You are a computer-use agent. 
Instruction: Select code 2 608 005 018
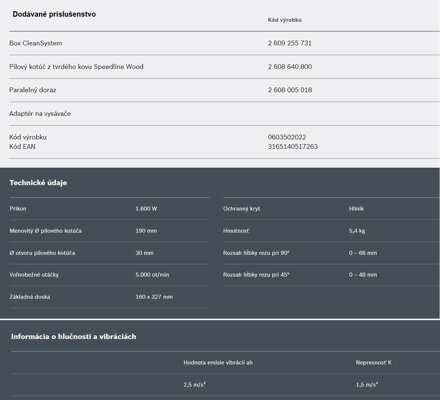[x=290, y=90]
